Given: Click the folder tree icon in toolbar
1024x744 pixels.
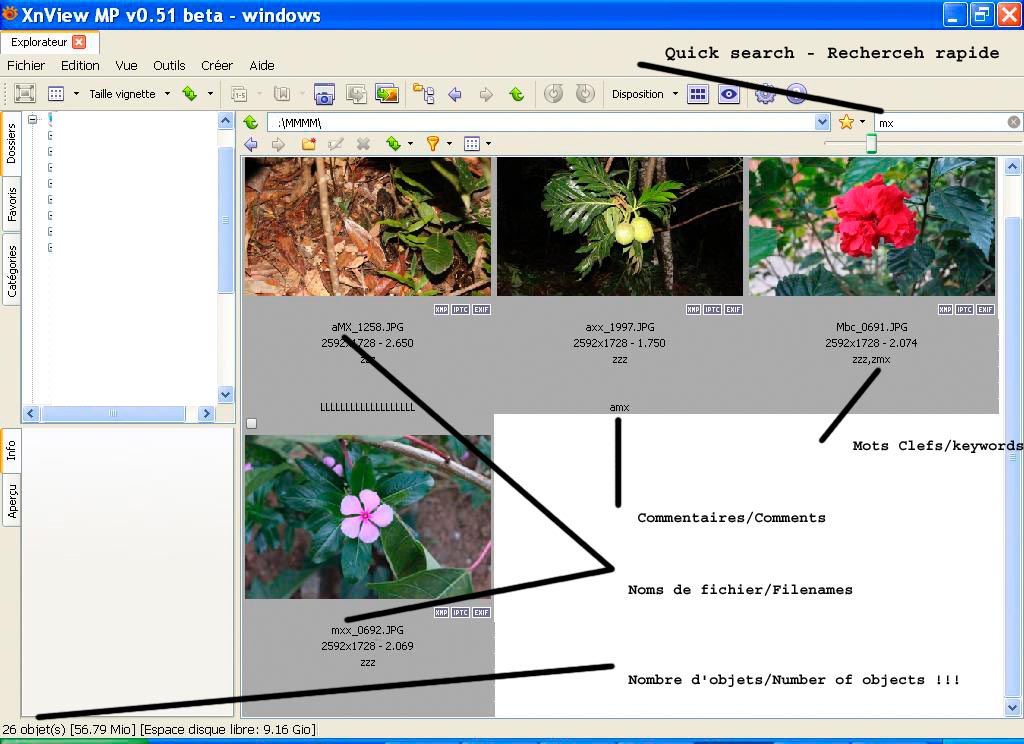Looking at the screenshot, I should (x=424, y=94).
